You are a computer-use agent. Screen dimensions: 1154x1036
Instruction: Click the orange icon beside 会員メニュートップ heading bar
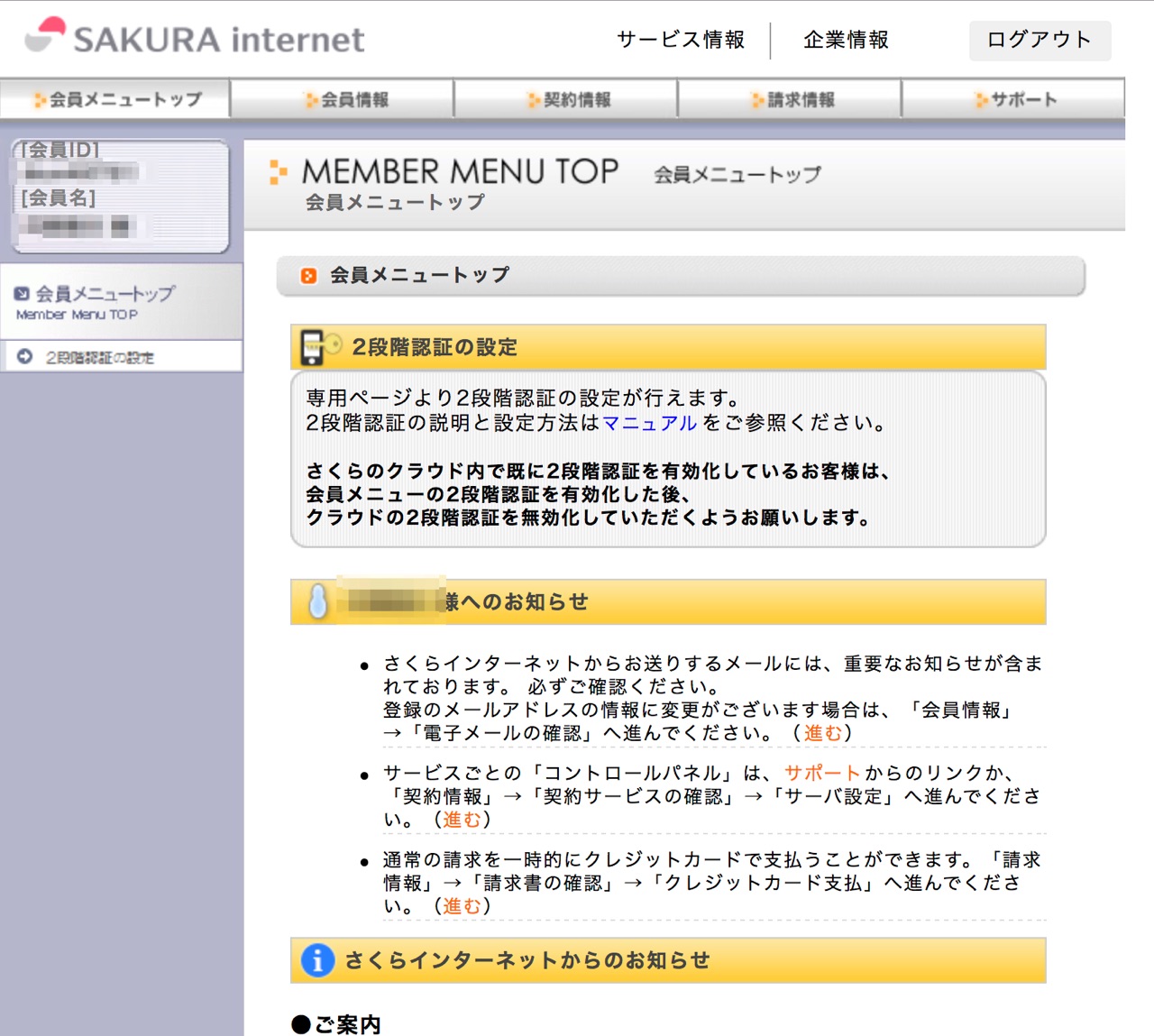[308, 276]
